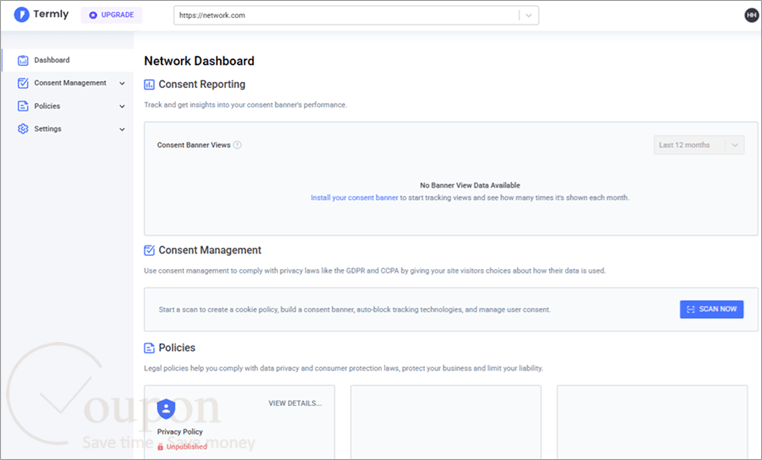The image size is (762, 460).
Task: Open the website URL dropdown arrow
Action: (x=529, y=16)
